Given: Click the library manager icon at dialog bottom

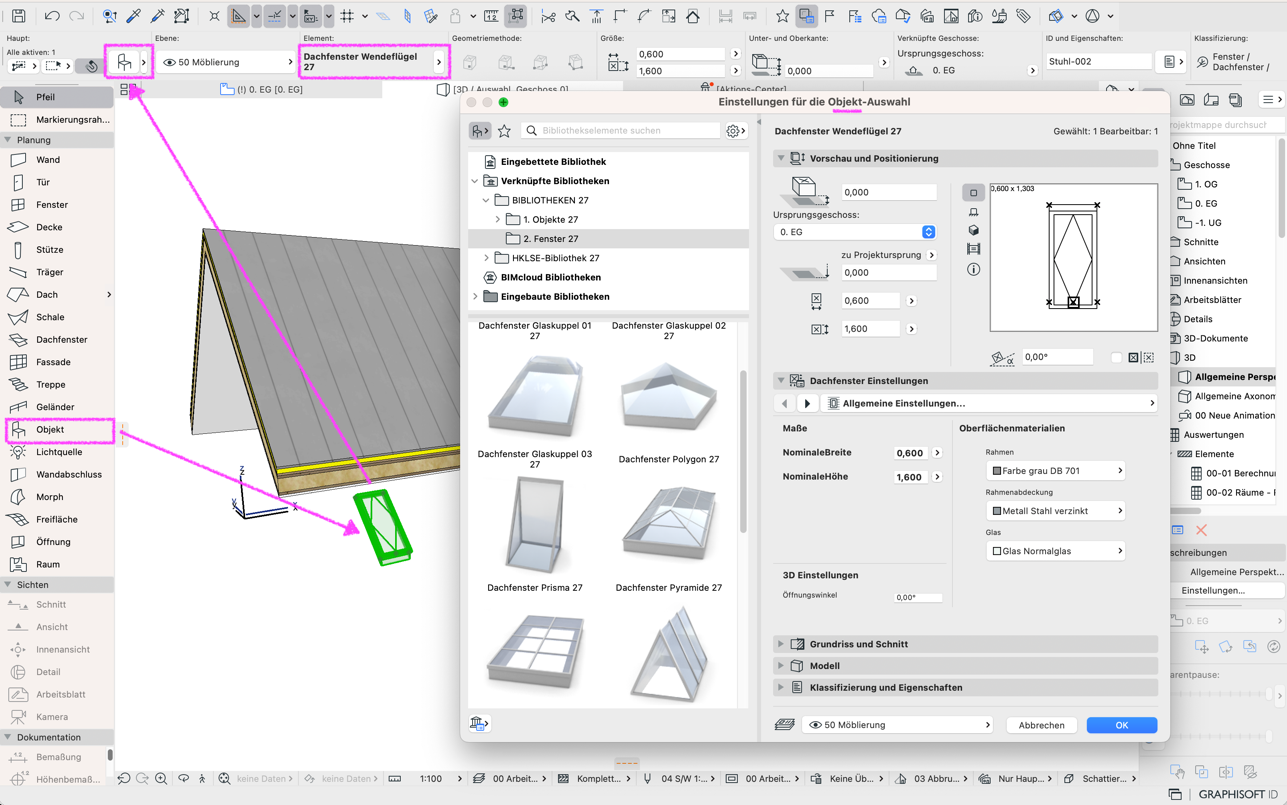Looking at the screenshot, I should (x=479, y=724).
